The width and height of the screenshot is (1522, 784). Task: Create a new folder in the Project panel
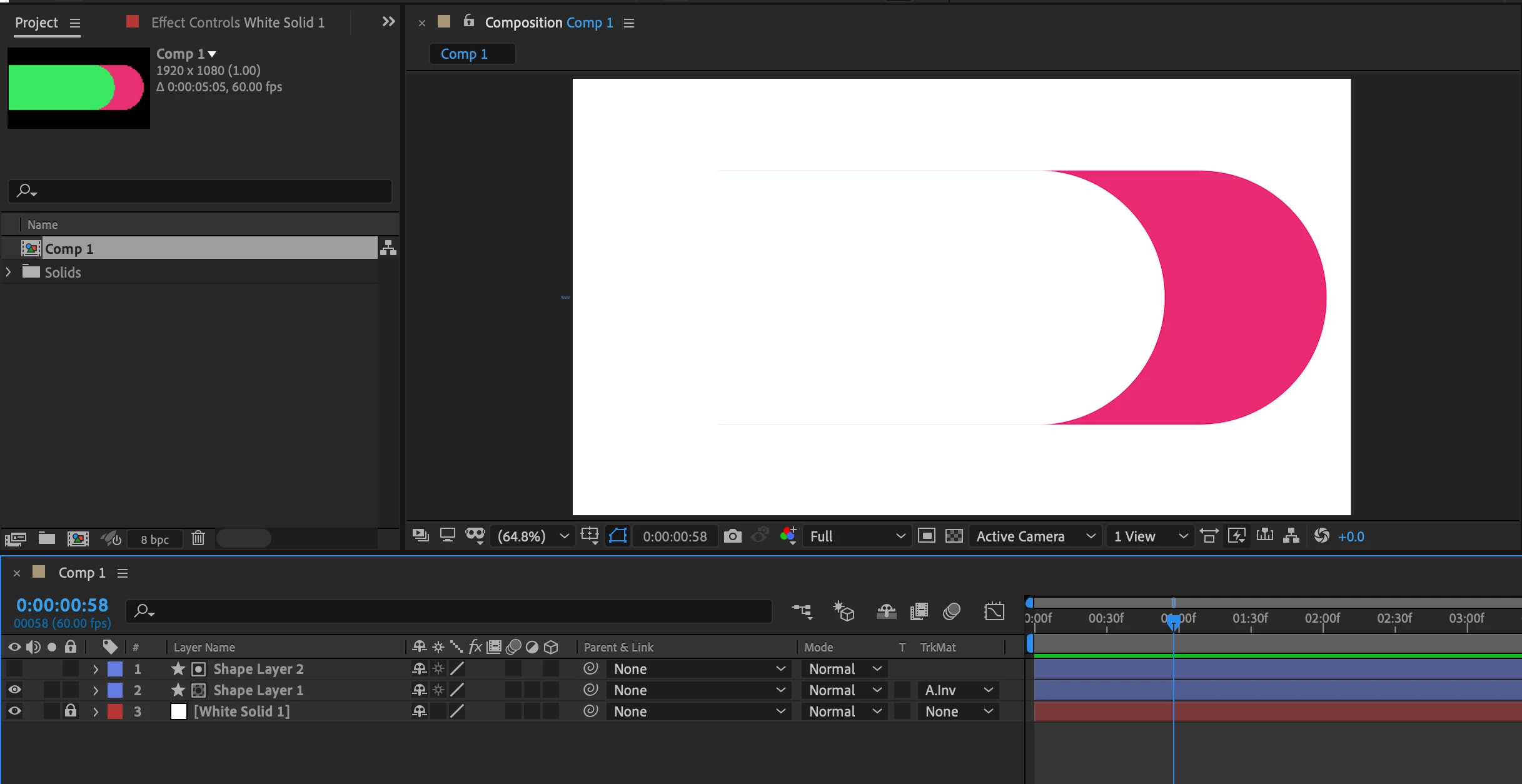(x=47, y=538)
